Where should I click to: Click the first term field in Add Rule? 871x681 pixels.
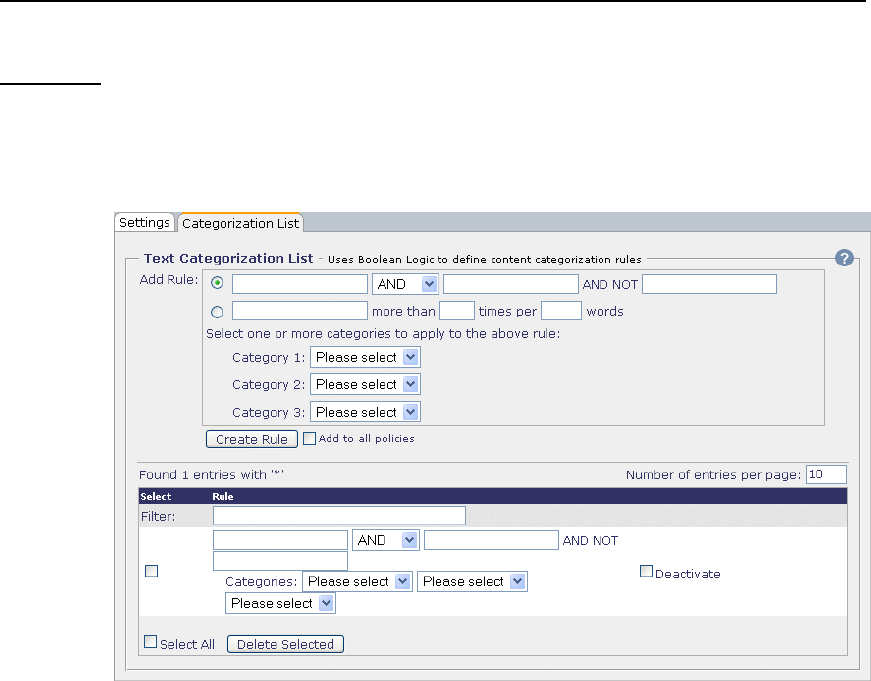pos(300,284)
